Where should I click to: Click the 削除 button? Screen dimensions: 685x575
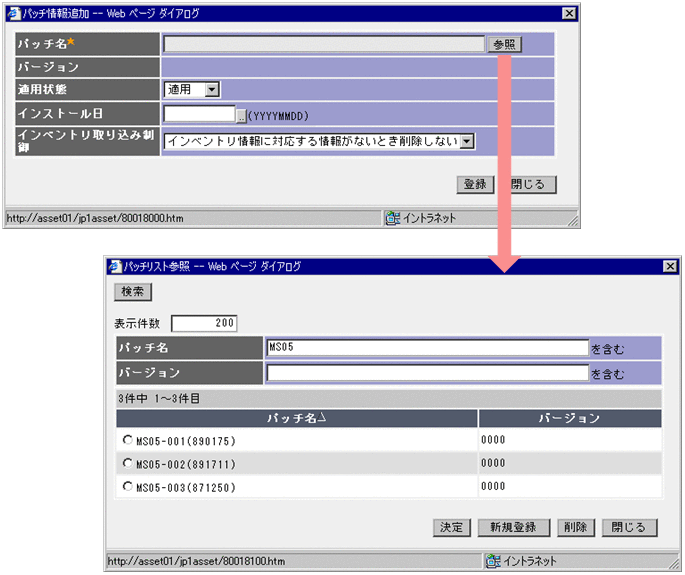coord(575,527)
